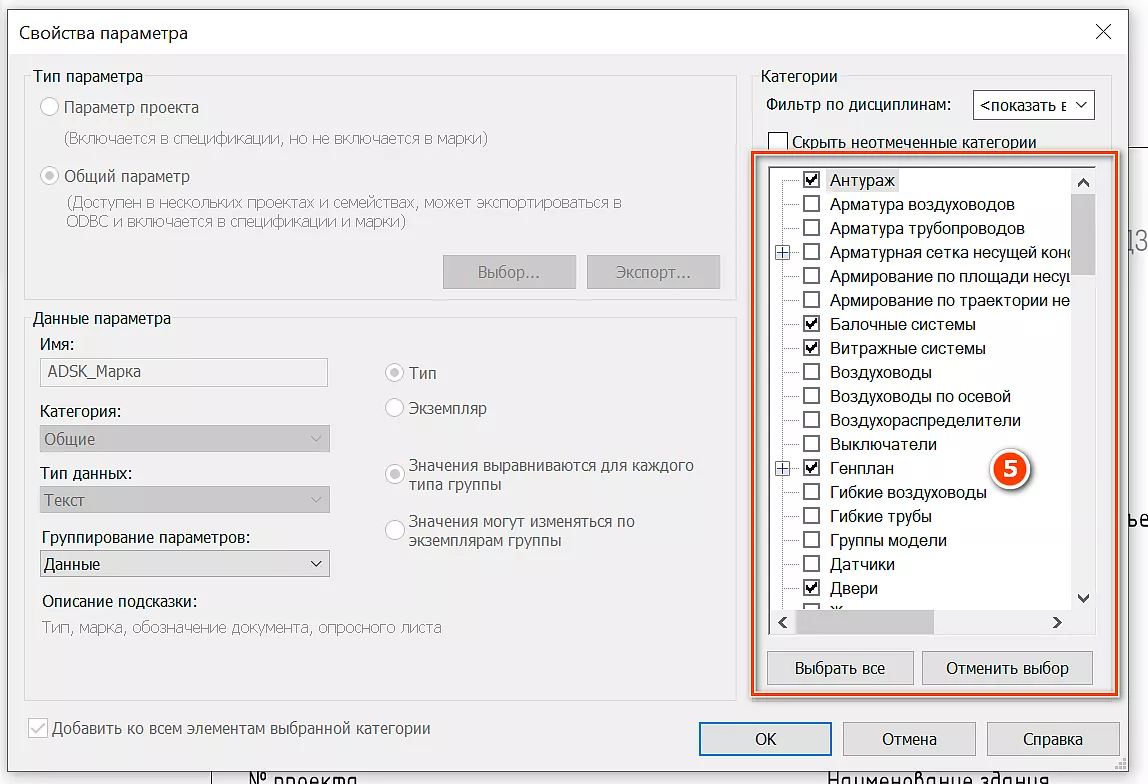
Task: Click the Выбрать все button
Action: coord(840,668)
